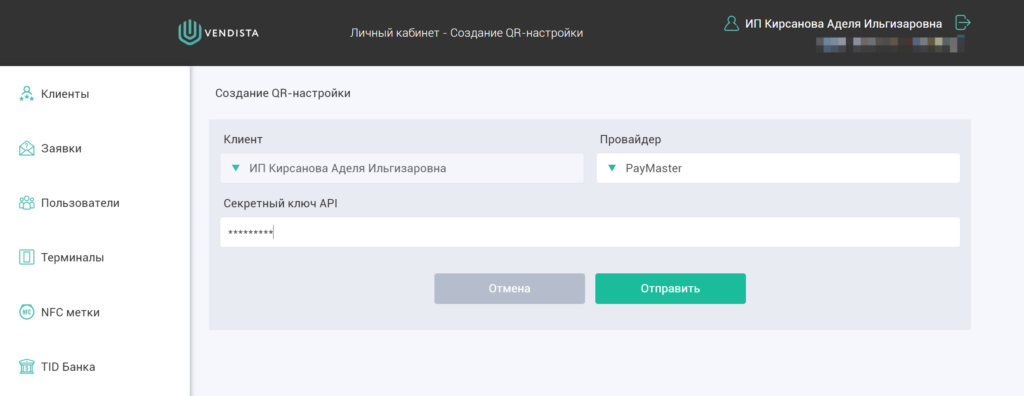1024x396 pixels.
Task: Open the Заявки envelope icon
Action: (x=26, y=148)
